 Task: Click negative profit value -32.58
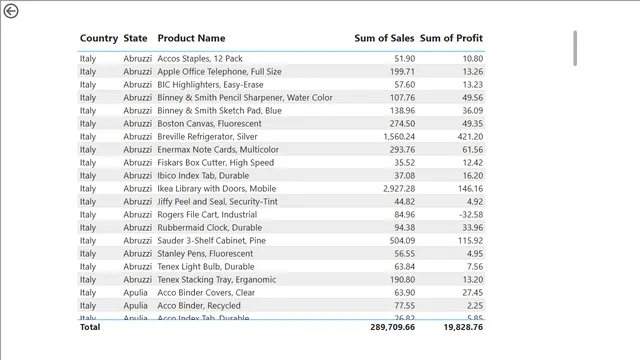point(471,215)
